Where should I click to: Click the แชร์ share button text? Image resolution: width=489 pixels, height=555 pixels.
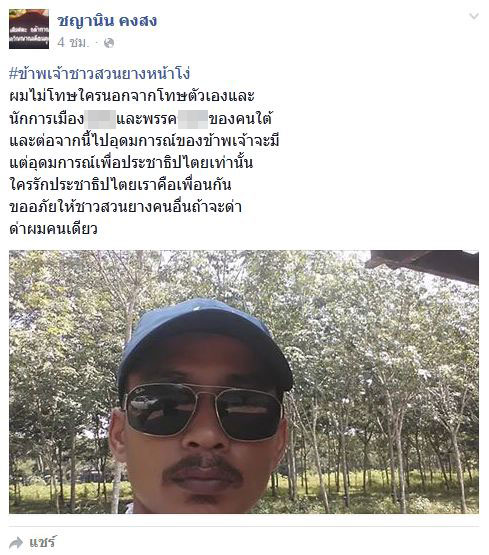coord(42,542)
